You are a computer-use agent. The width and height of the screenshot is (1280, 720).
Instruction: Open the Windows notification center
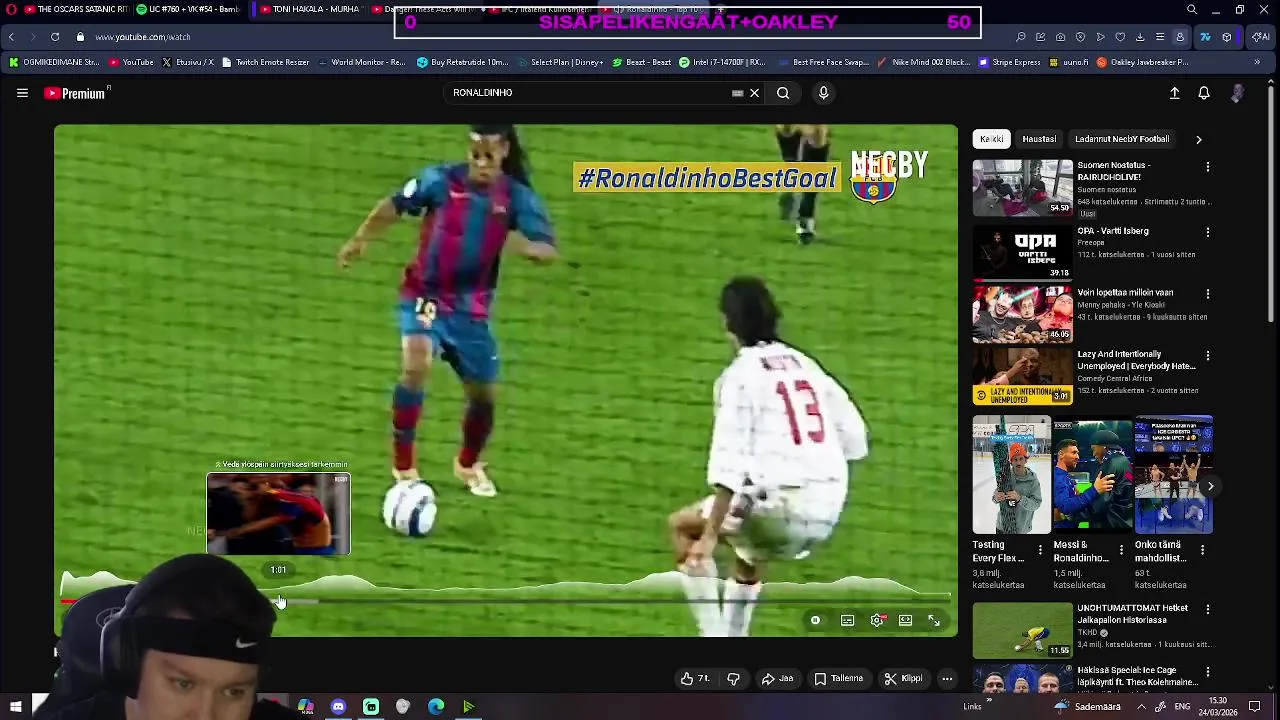point(1255,706)
